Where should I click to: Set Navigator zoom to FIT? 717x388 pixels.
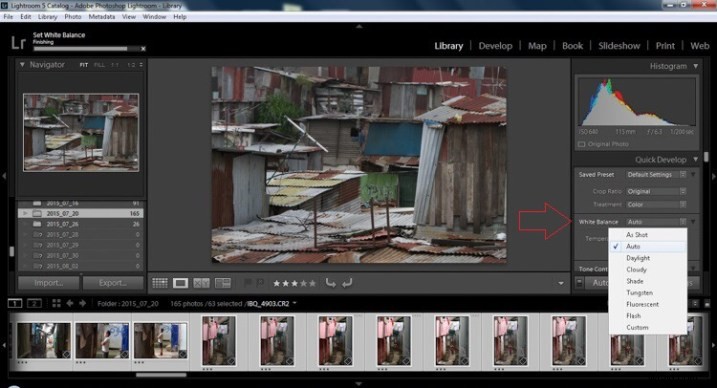[x=84, y=65]
